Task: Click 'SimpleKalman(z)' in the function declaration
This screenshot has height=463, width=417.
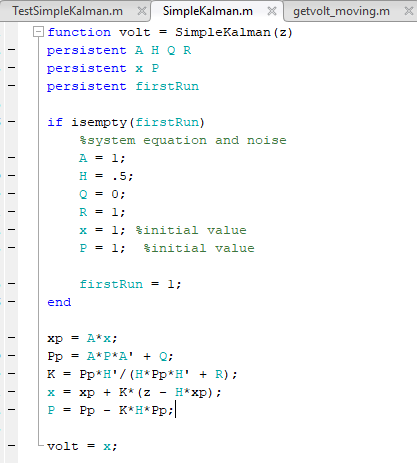Action: [234, 33]
